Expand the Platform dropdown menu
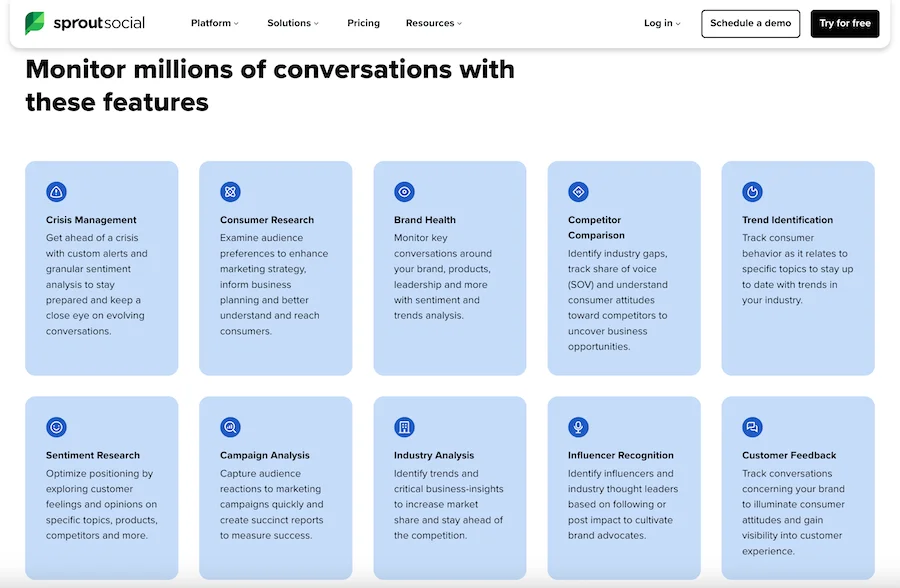 tap(215, 23)
